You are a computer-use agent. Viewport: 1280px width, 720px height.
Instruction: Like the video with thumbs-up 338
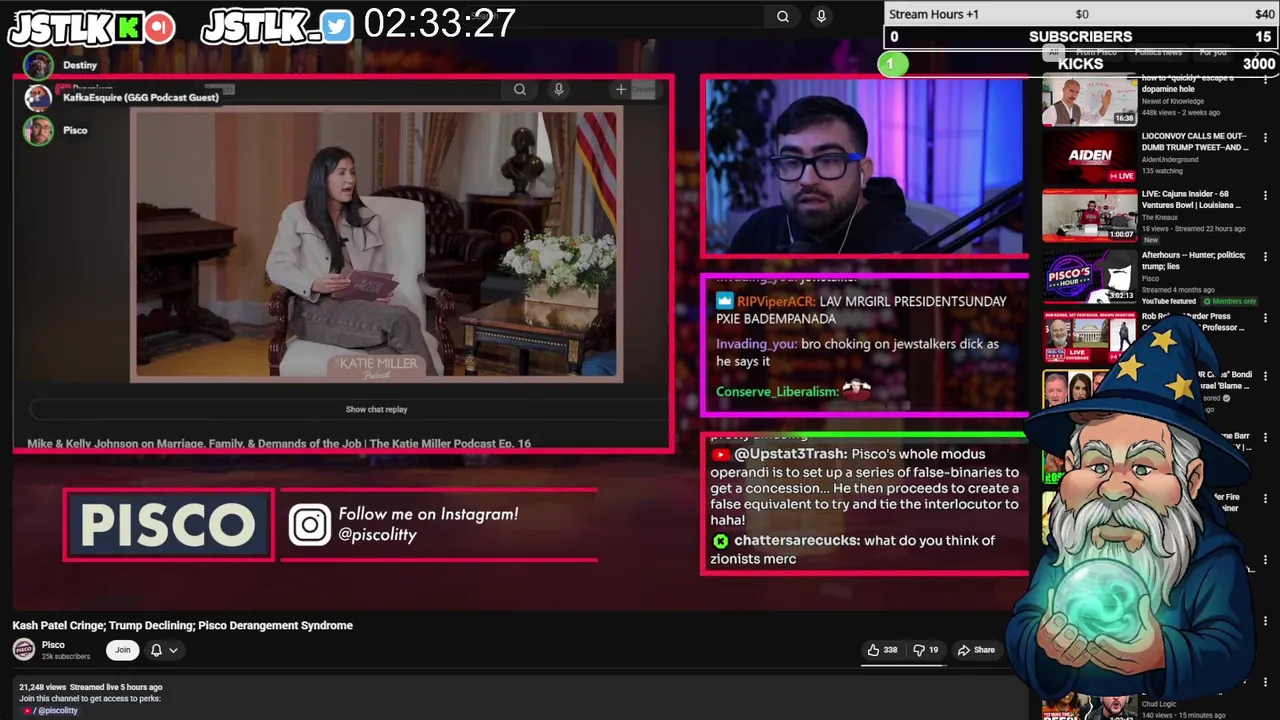[x=882, y=650]
